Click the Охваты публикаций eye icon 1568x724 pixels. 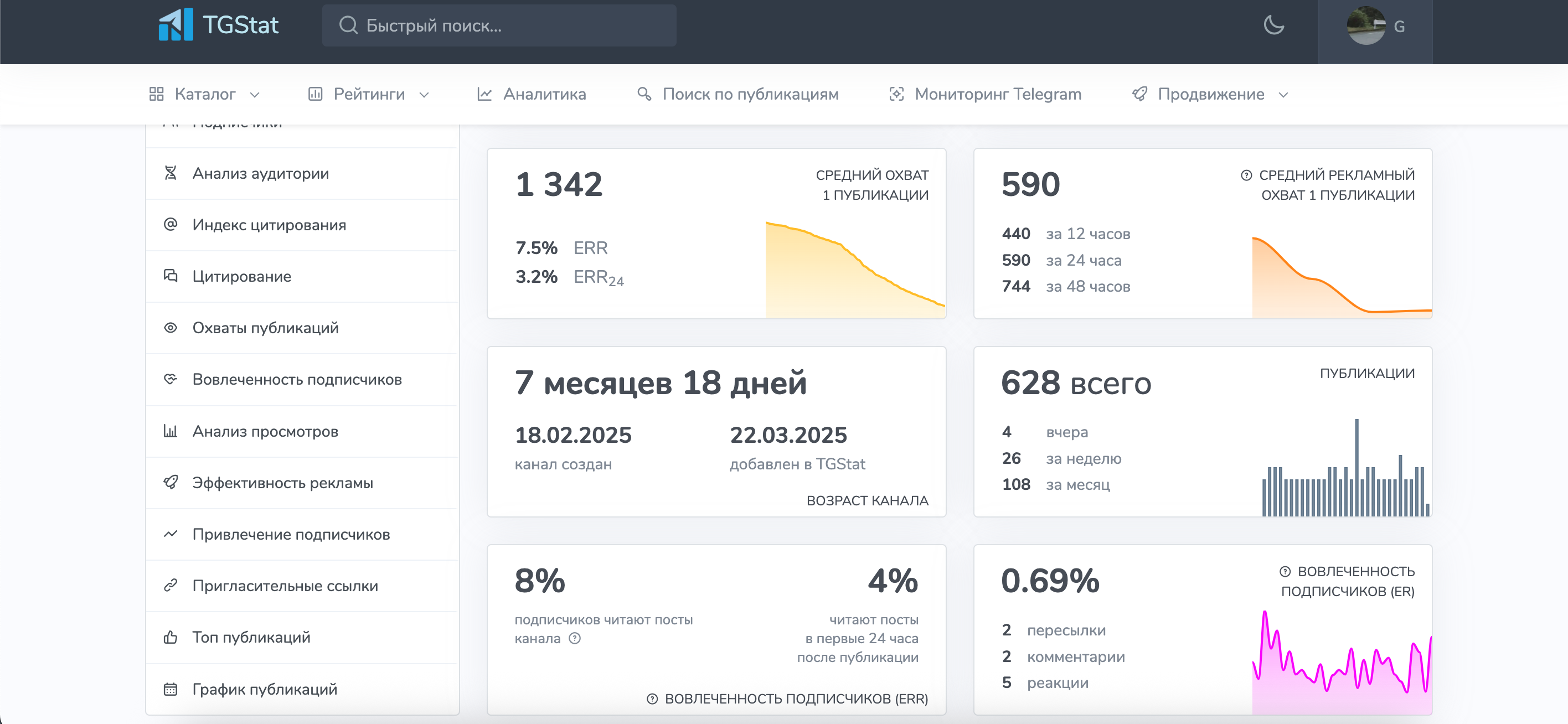(171, 328)
